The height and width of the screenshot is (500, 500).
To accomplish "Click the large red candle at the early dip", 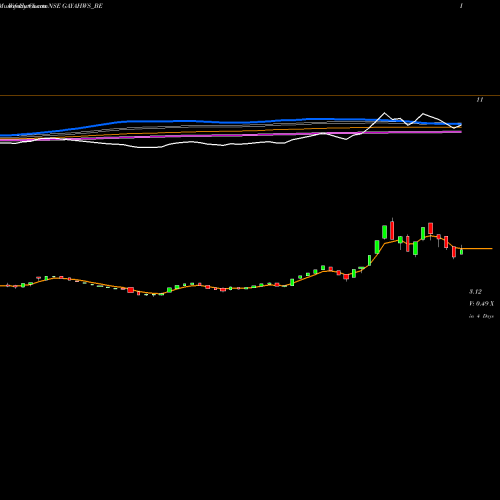I will pos(130,290).
